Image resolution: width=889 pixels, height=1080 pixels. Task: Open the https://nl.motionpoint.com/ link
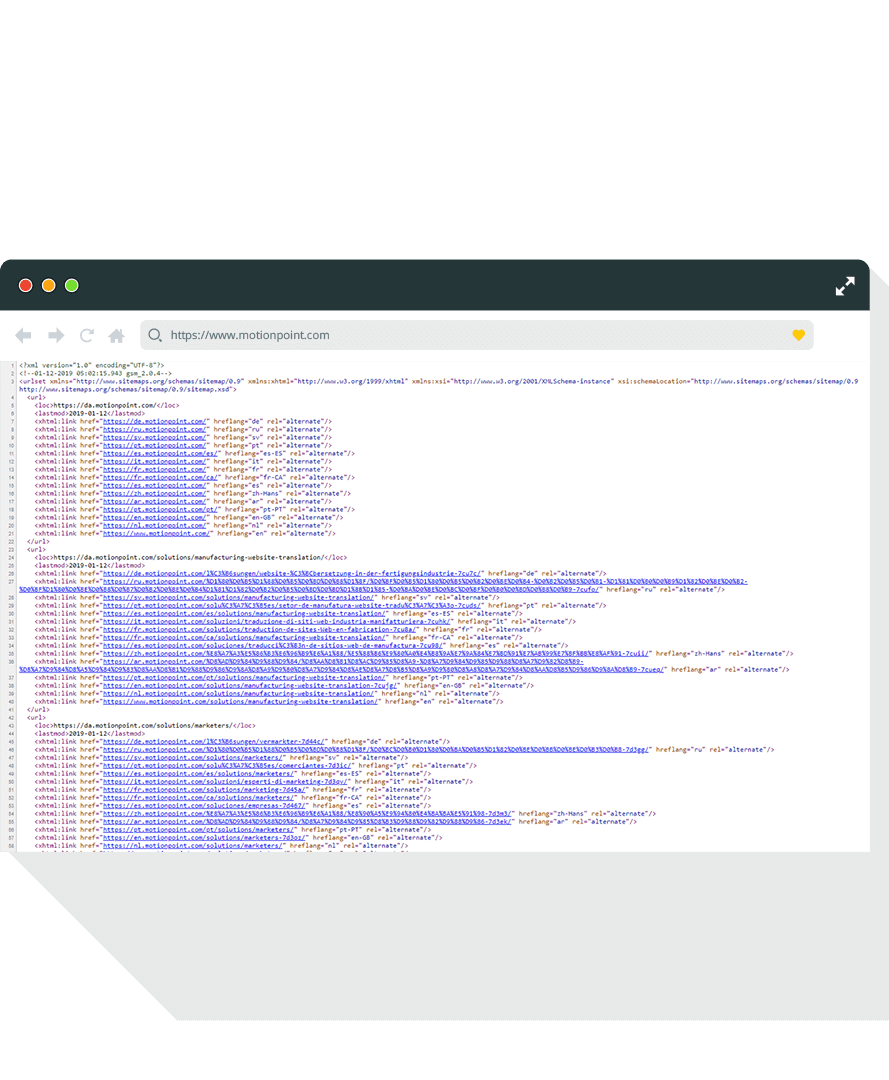[x=155, y=526]
